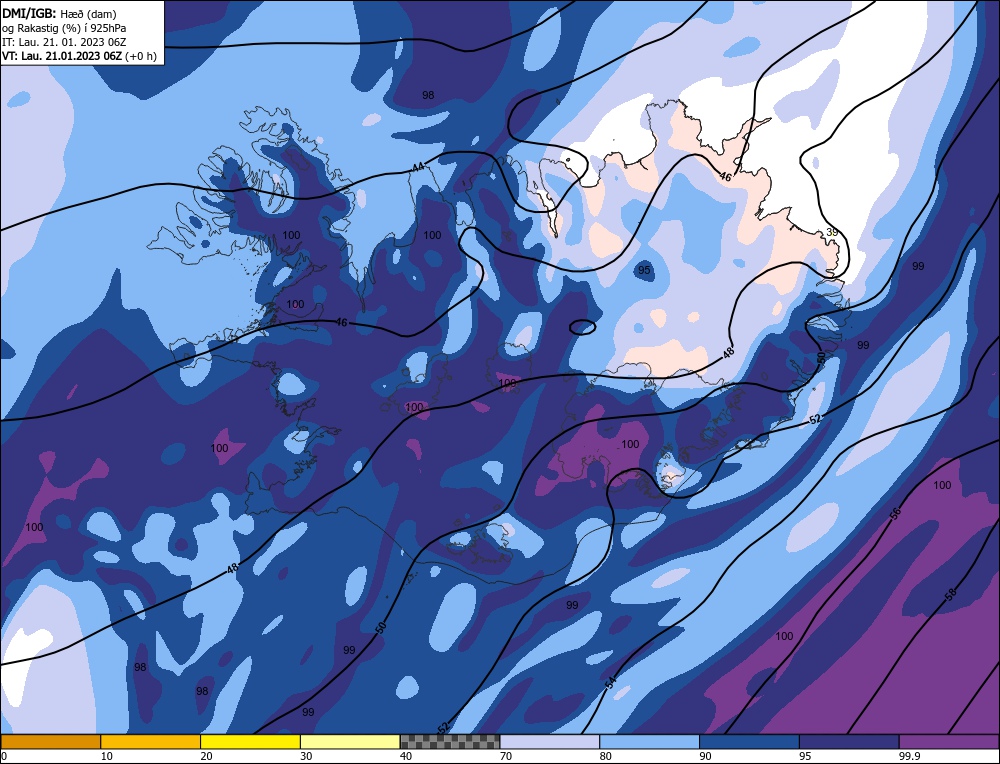
Task: Click the '70' tick label on the legend
Action: [x=505, y=756]
